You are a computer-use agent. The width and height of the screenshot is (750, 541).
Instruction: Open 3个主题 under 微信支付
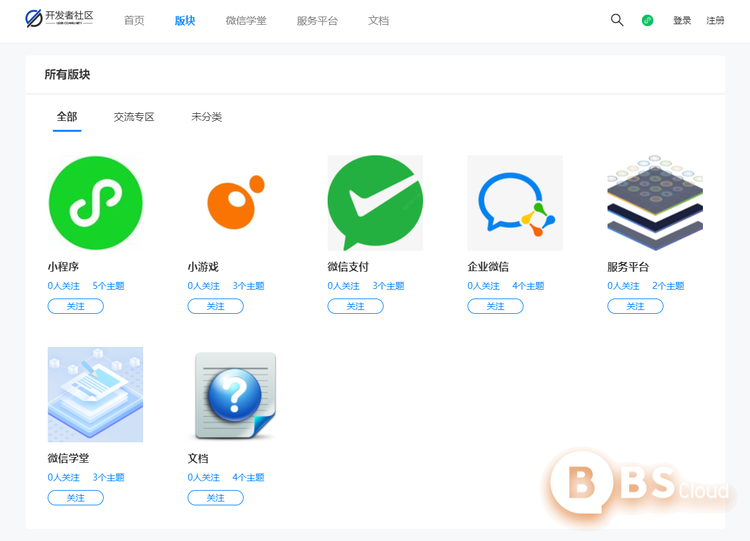[x=388, y=286]
